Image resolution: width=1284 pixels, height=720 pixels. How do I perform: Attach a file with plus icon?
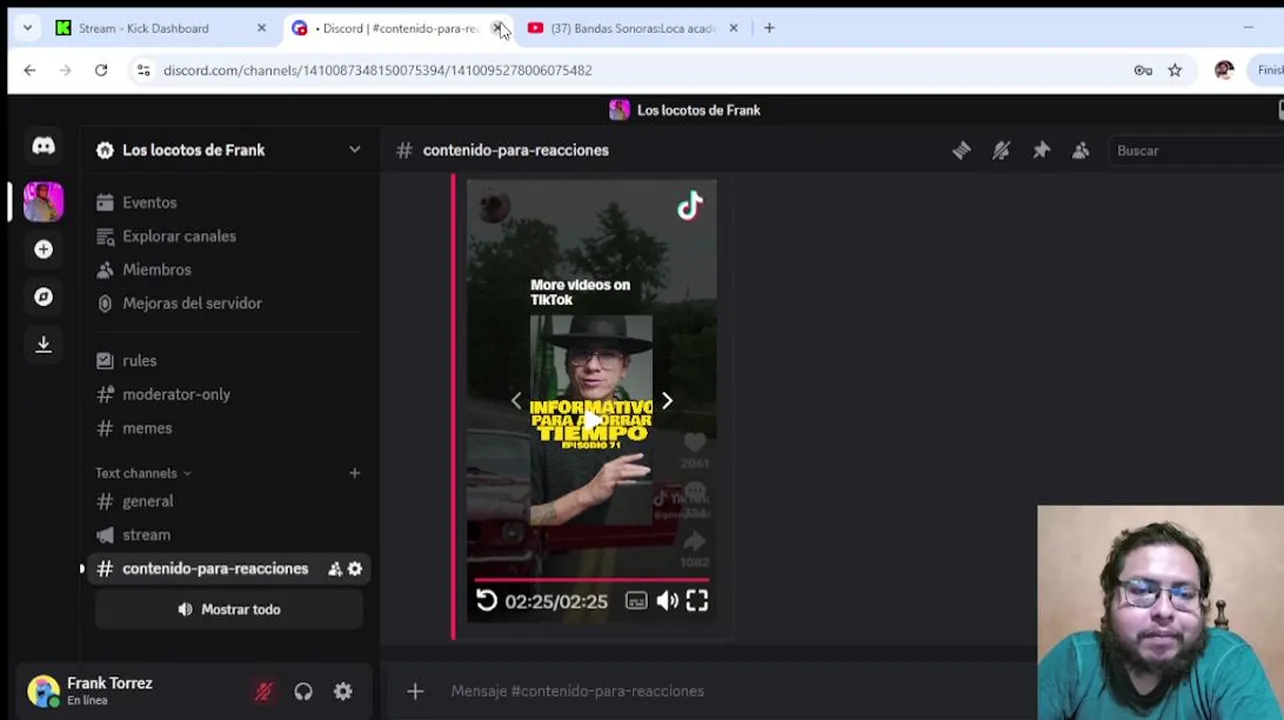pos(415,691)
